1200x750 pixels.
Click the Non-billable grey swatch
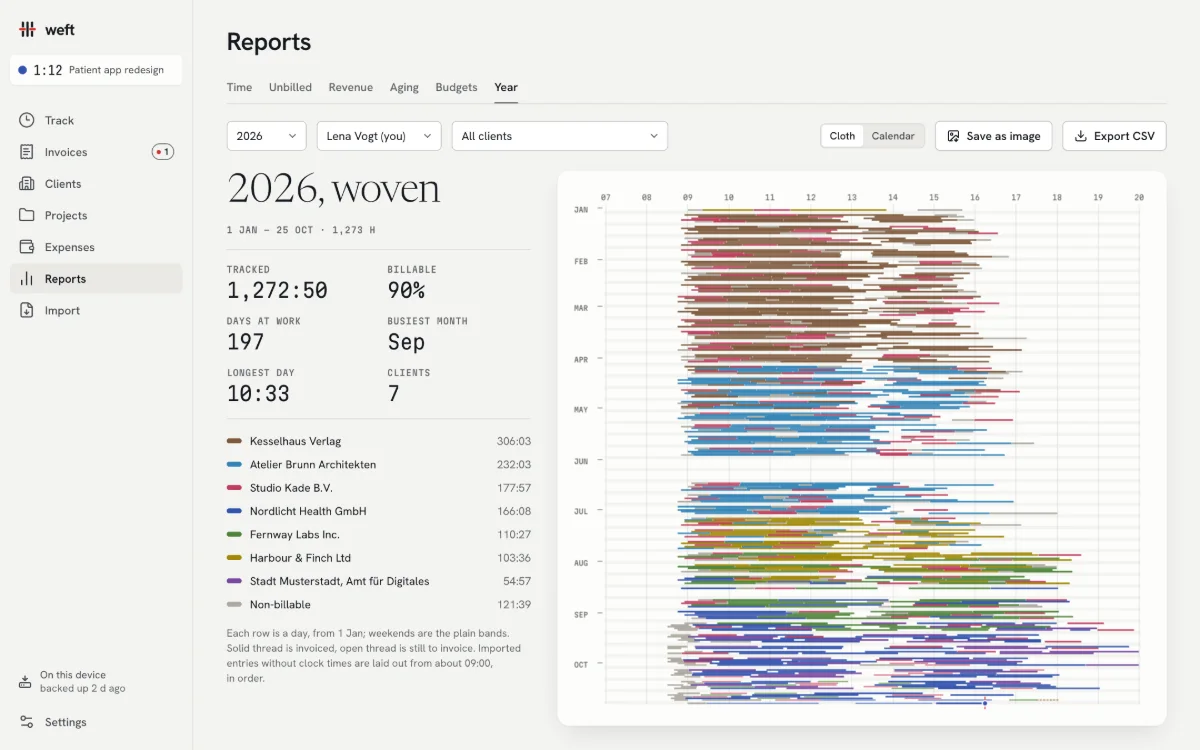pyautogui.click(x=234, y=604)
